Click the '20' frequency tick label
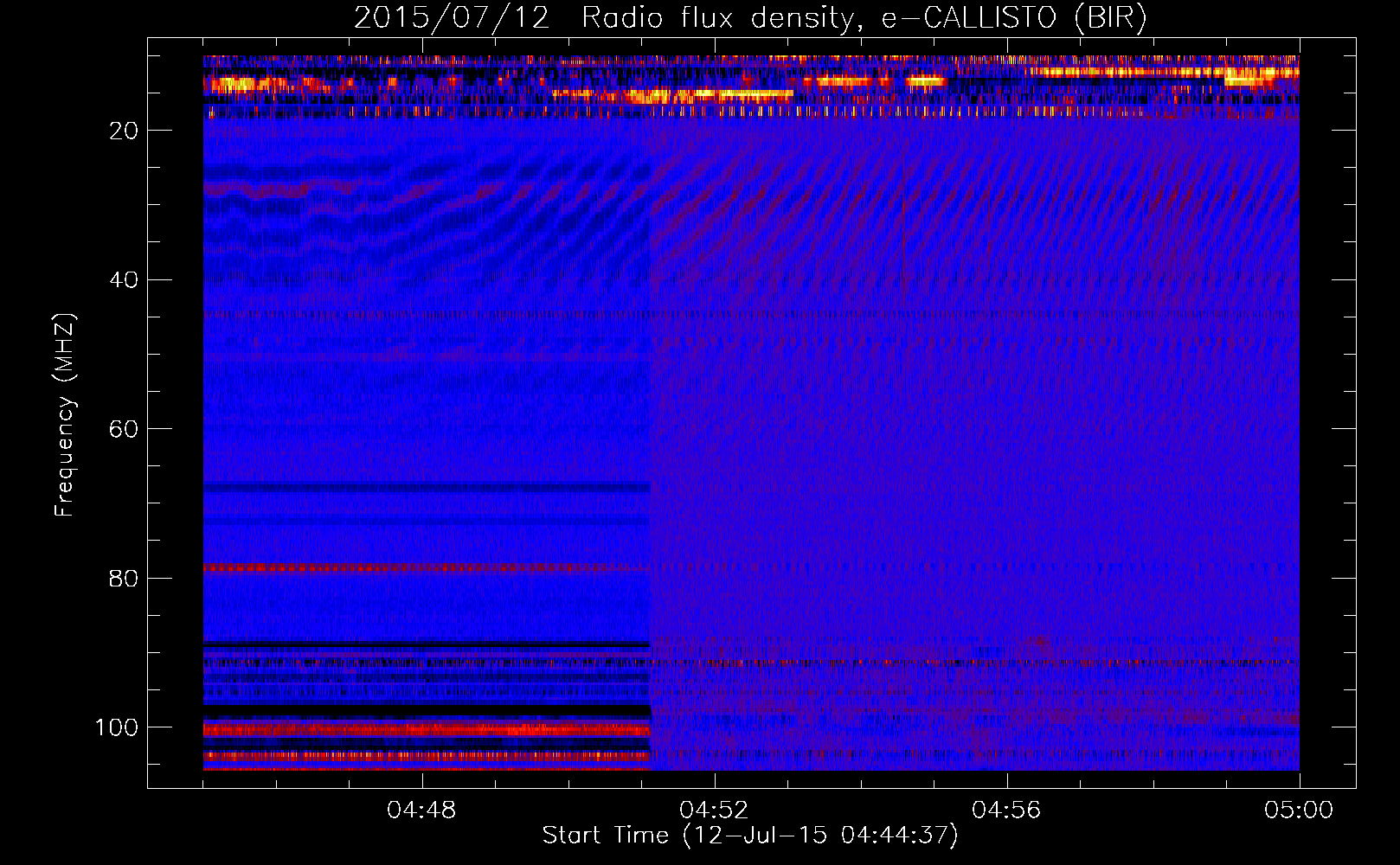This screenshot has height=865, width=1400. point(124,131)
